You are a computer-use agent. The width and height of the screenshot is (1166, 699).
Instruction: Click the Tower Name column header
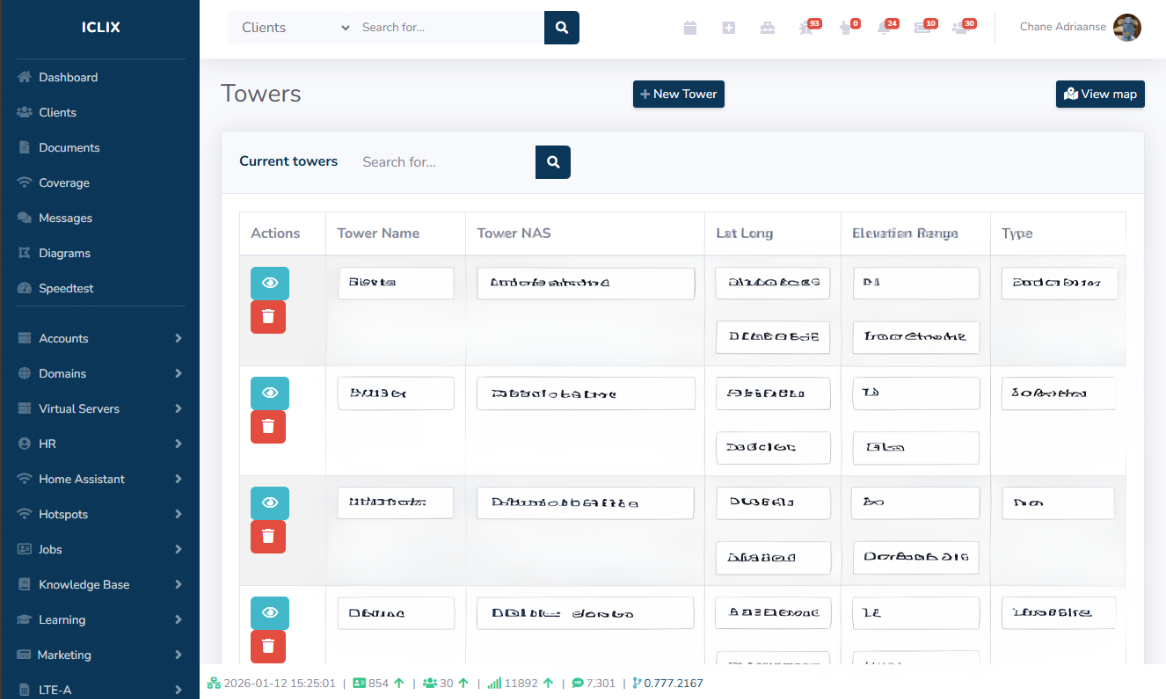pos(378,233)
